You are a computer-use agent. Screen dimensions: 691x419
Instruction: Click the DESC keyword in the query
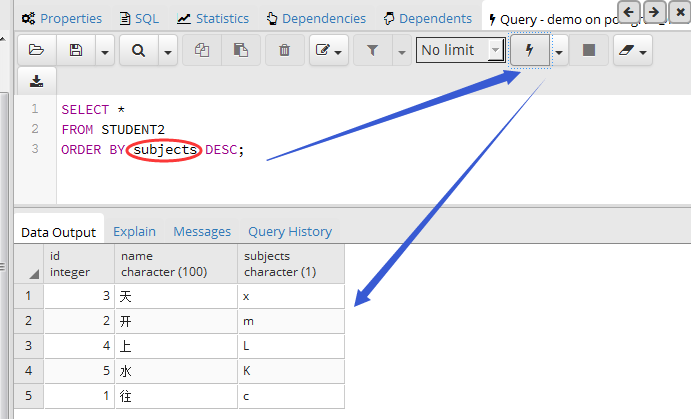[x=221, y=150]
